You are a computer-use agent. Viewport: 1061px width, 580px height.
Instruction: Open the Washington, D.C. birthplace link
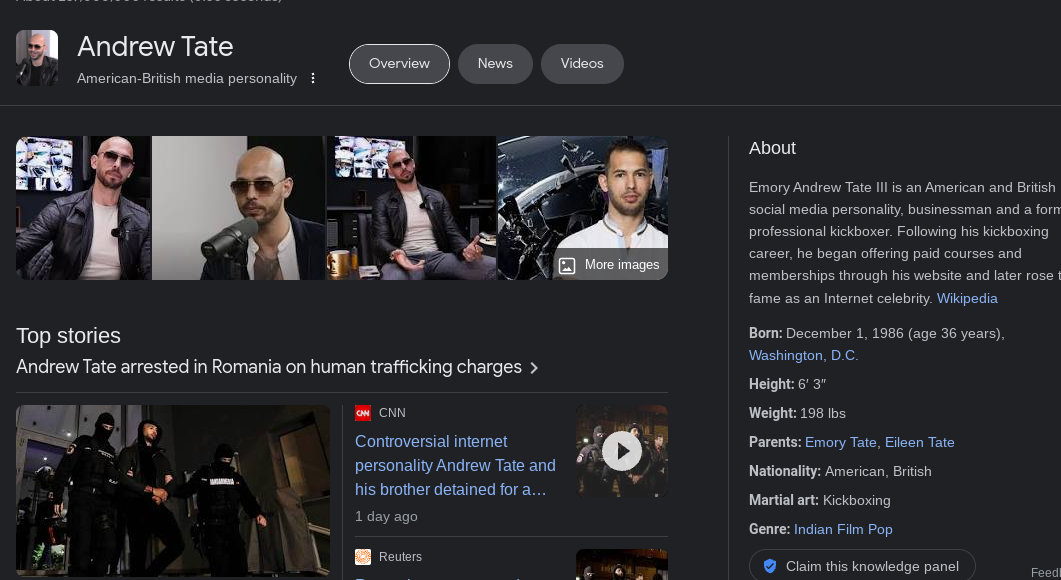point(803,355)
